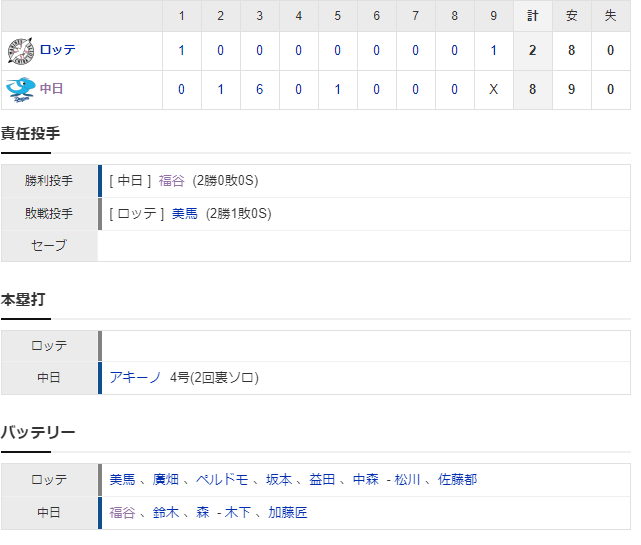The image size is (641, 545).
Task: Open losing pitcher 美馬 profile link
Action: coord(185,214)
